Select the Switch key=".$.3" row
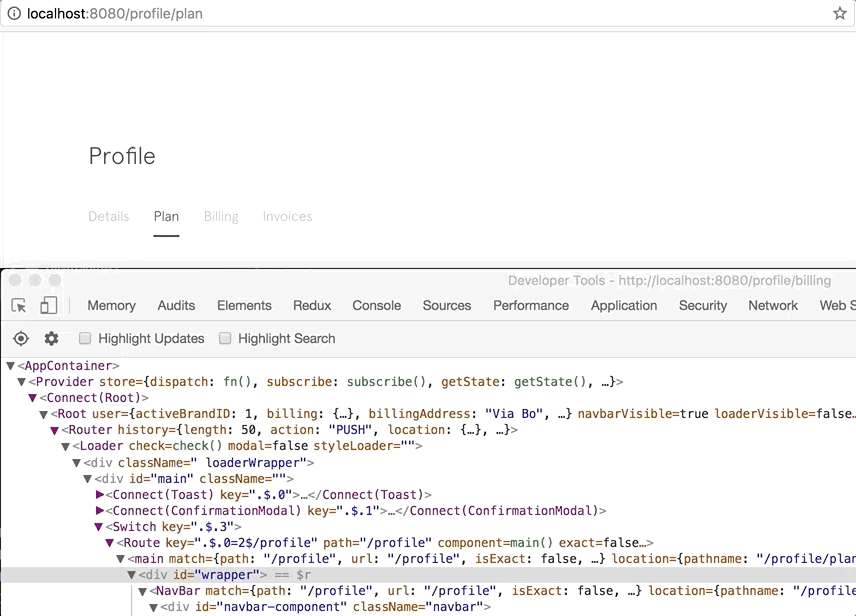Viewport: 856px width, 616px height. (x=173, y=526)
